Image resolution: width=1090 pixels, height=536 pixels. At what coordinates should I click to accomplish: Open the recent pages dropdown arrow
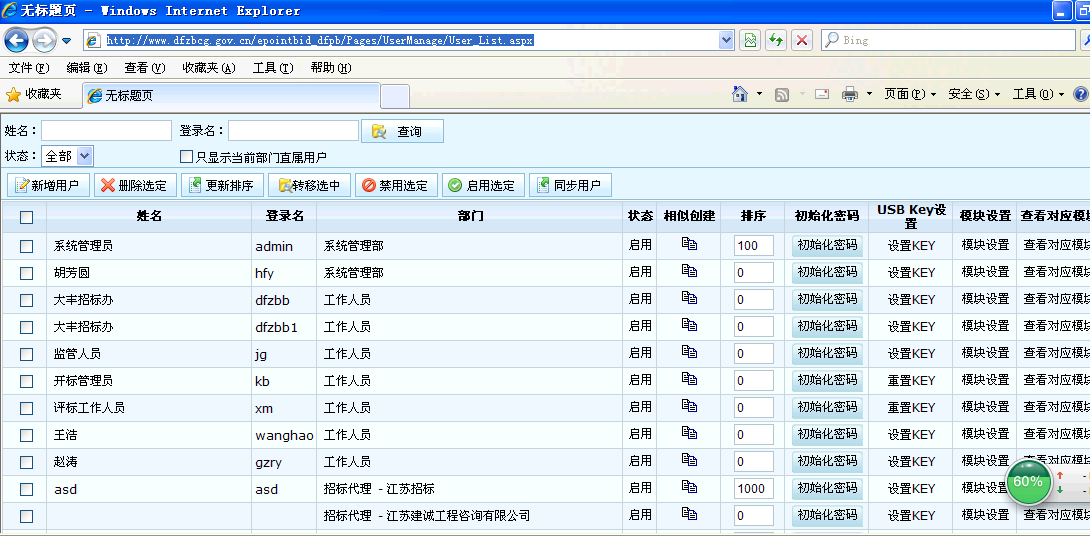tap(67, 40)
